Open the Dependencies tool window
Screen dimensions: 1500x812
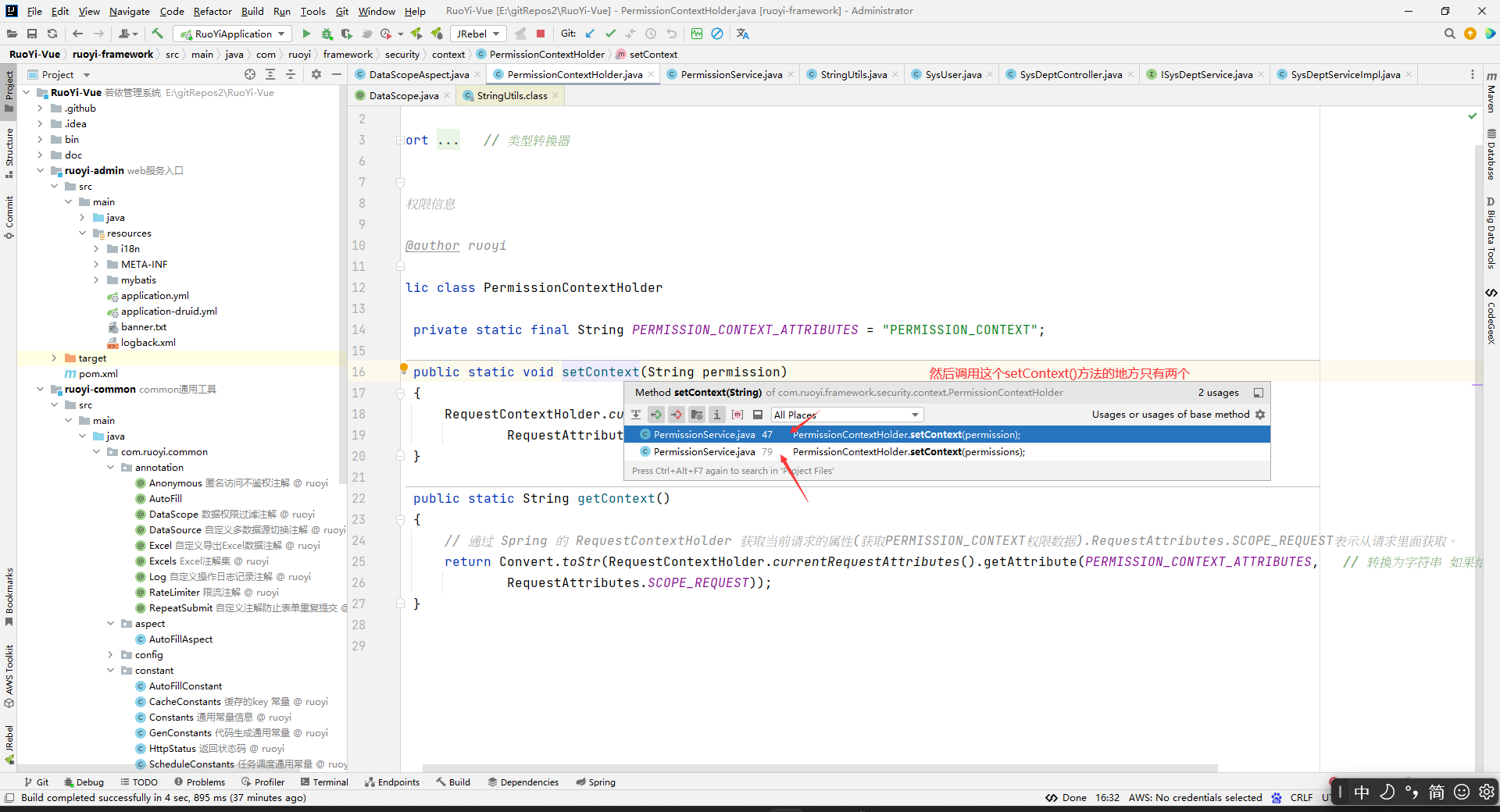pyautogui.click(x=523, y=782)
